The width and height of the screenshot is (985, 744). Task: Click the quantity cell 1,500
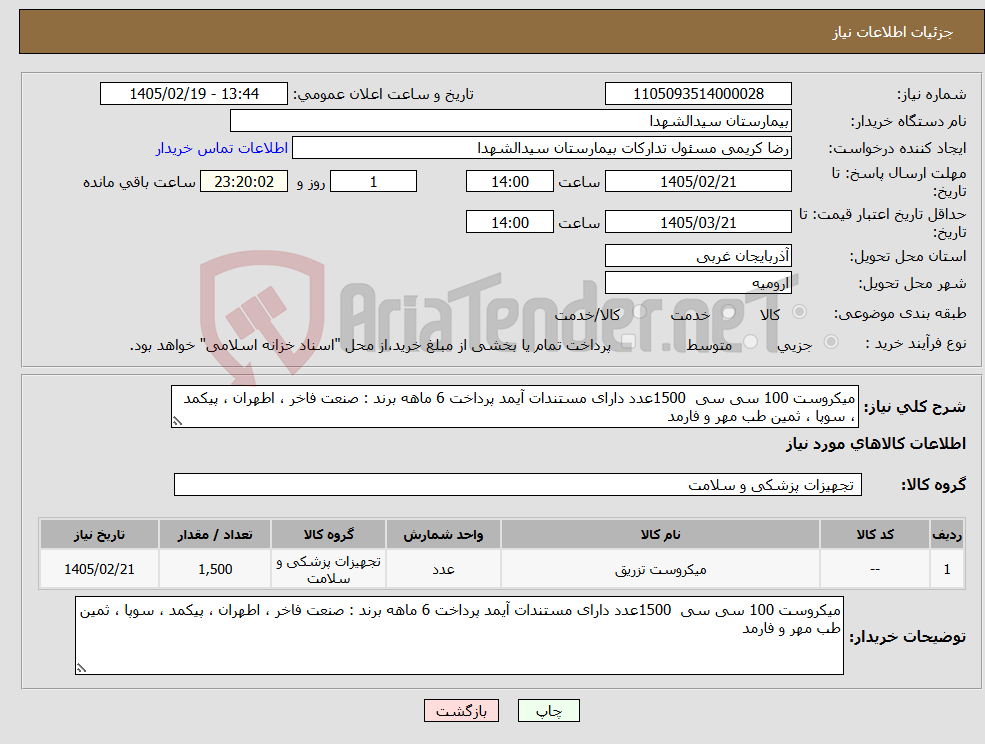215,569
